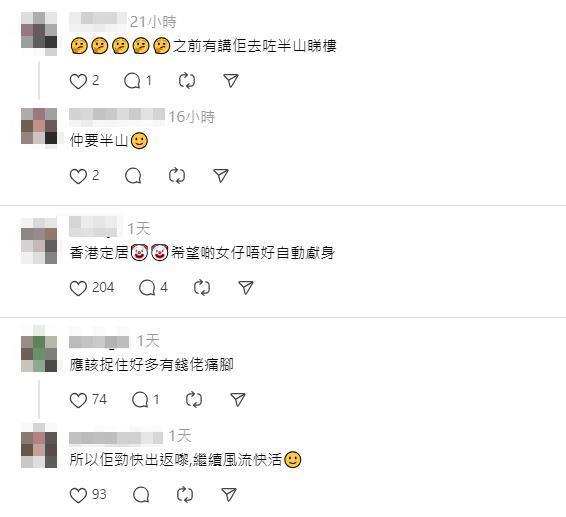Screen dimensions: 566x517
Task: Reply to the 仲要半山 comment
Action: (x=133, y=176)
